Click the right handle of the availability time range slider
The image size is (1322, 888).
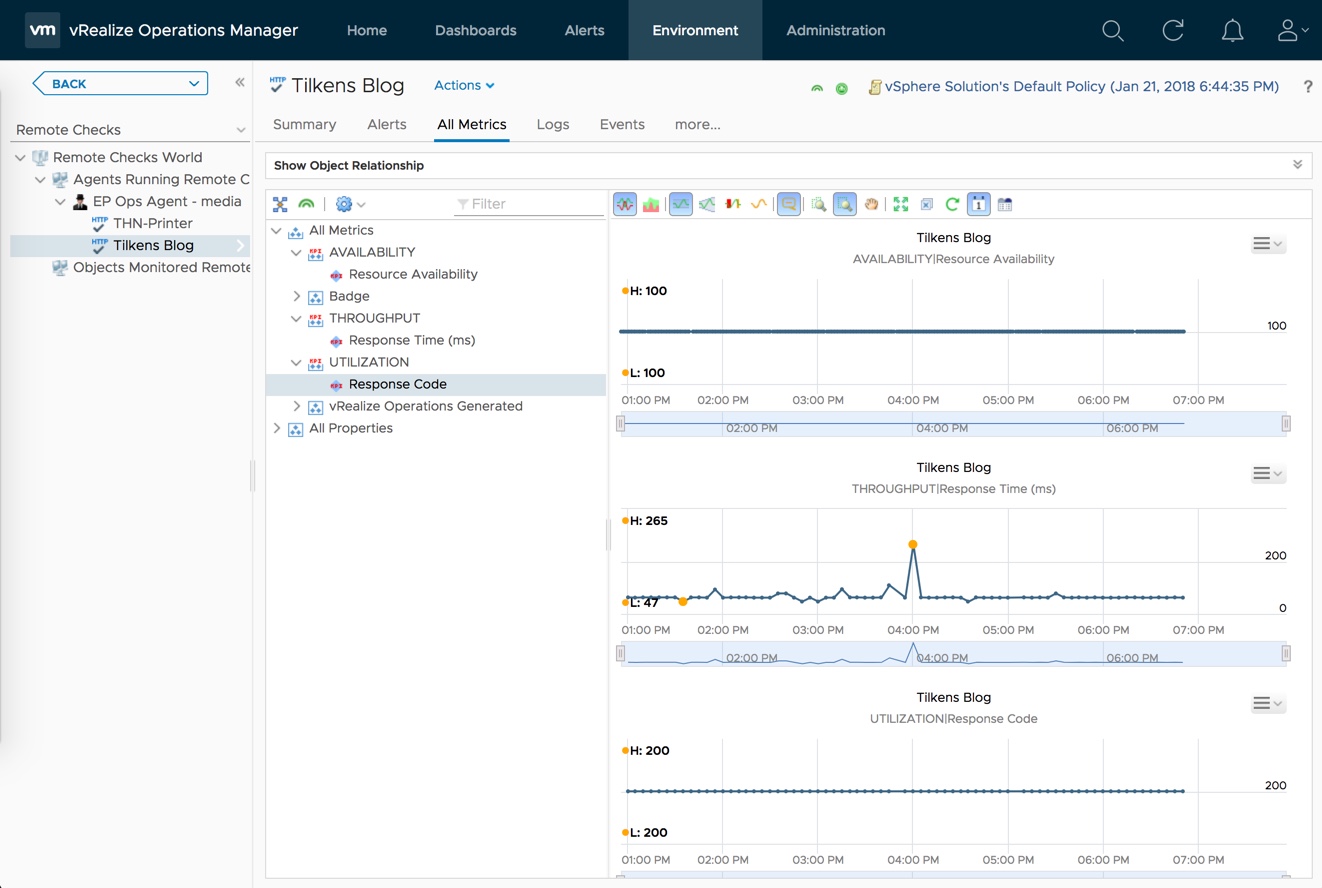(x=1286, y=424)
